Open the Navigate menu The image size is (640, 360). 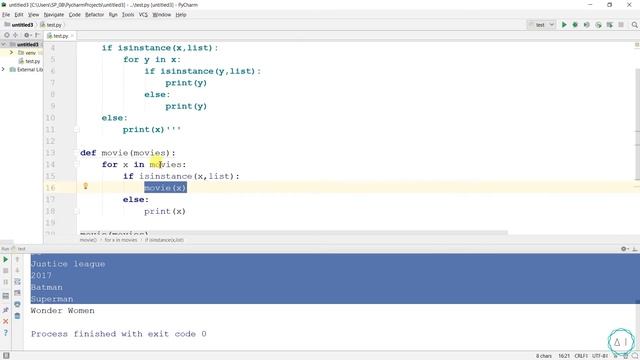[54, 15]
